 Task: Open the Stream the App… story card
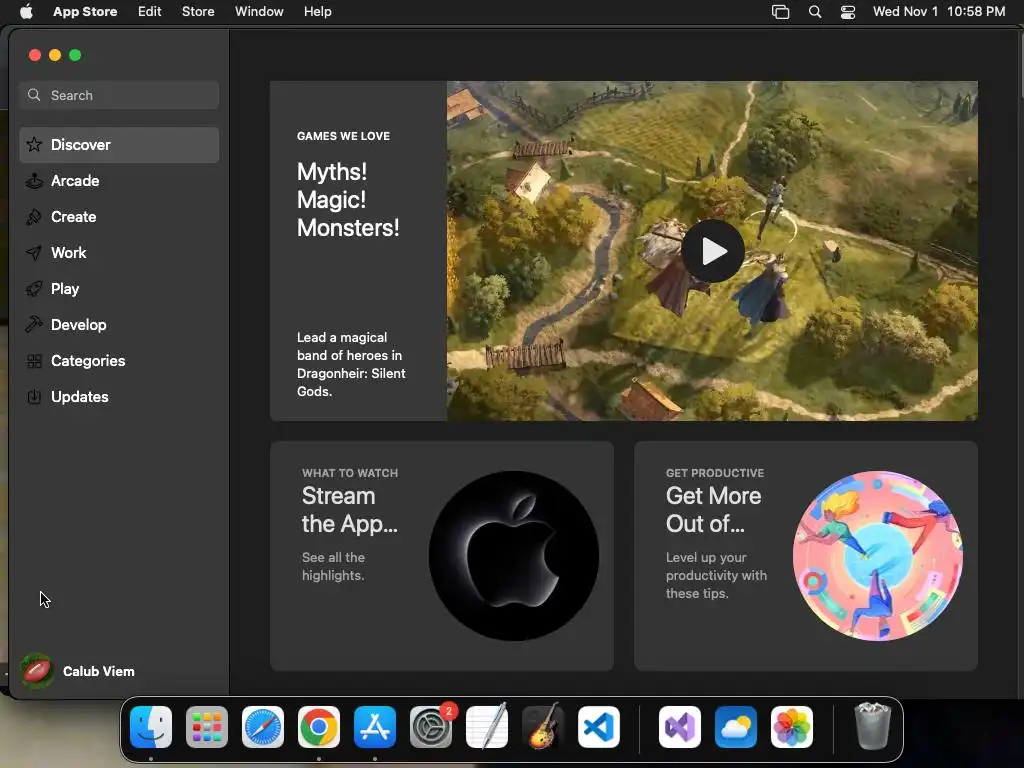click(441, 556)
